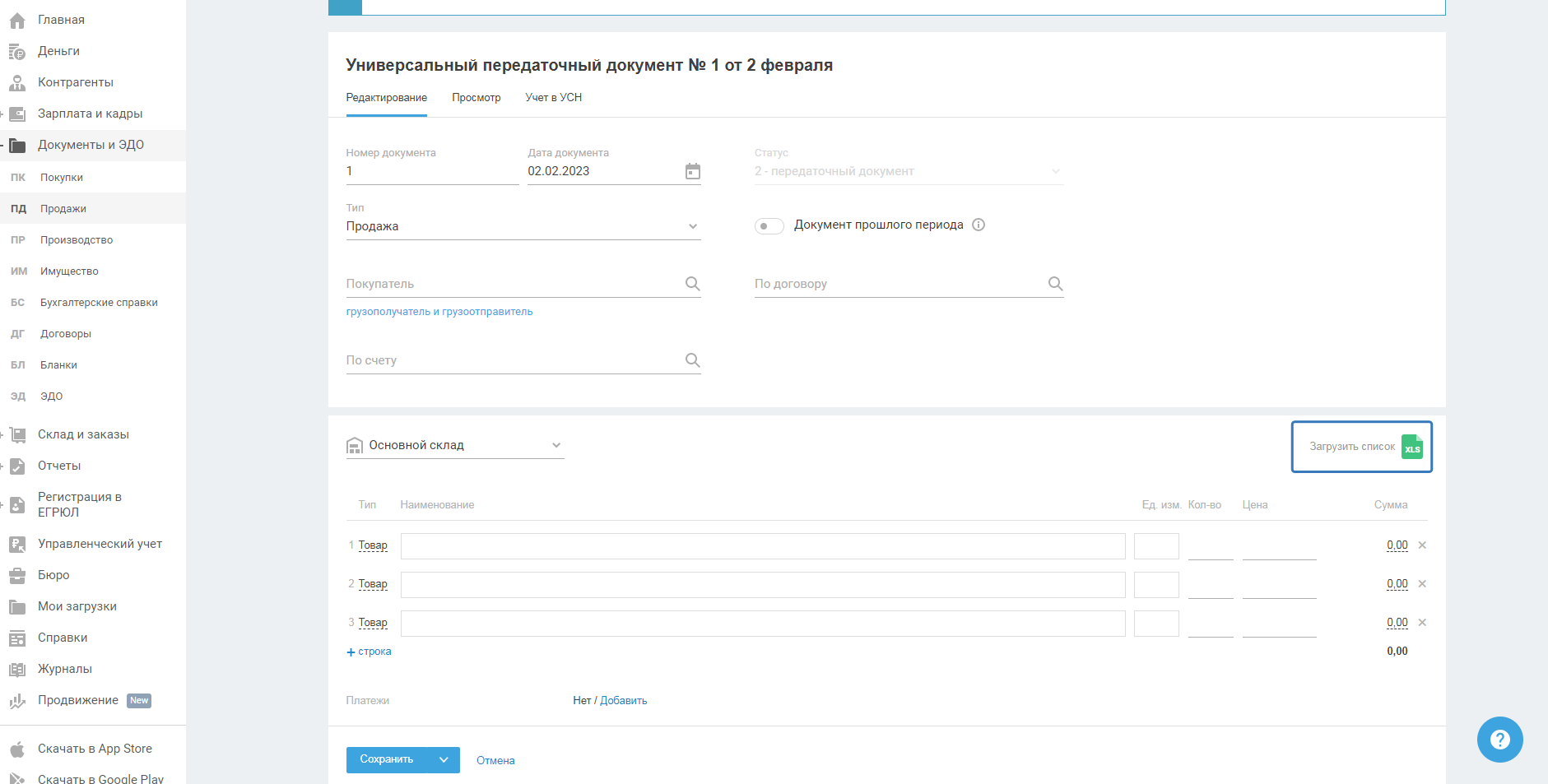Click the XLS icon to load list
The width and height of the screenshot is (1548, 784).
(x=1412, y=447)
